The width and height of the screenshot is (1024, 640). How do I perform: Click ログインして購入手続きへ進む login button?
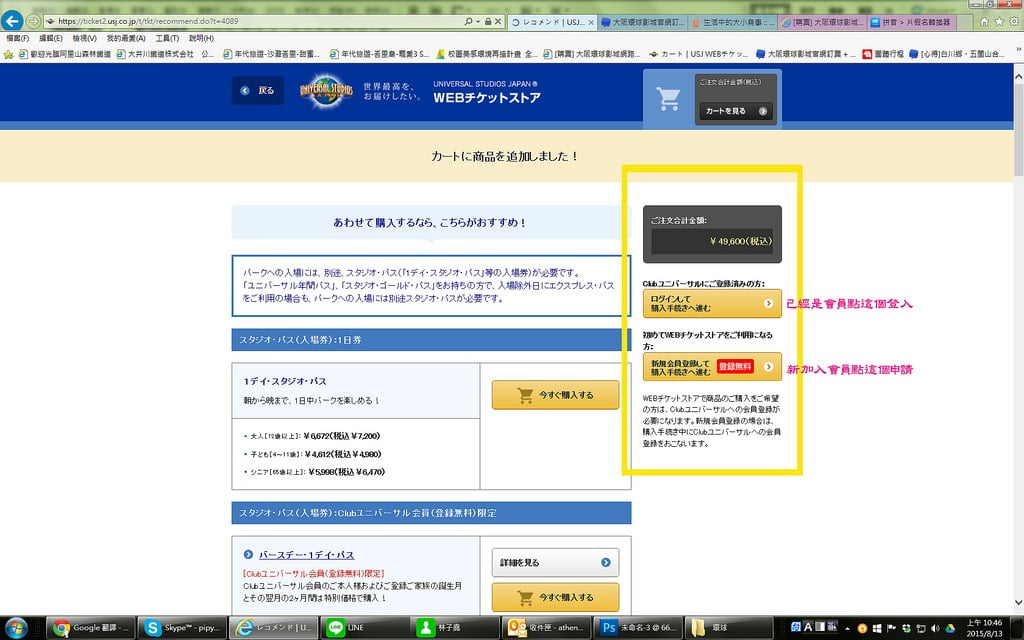712,303
